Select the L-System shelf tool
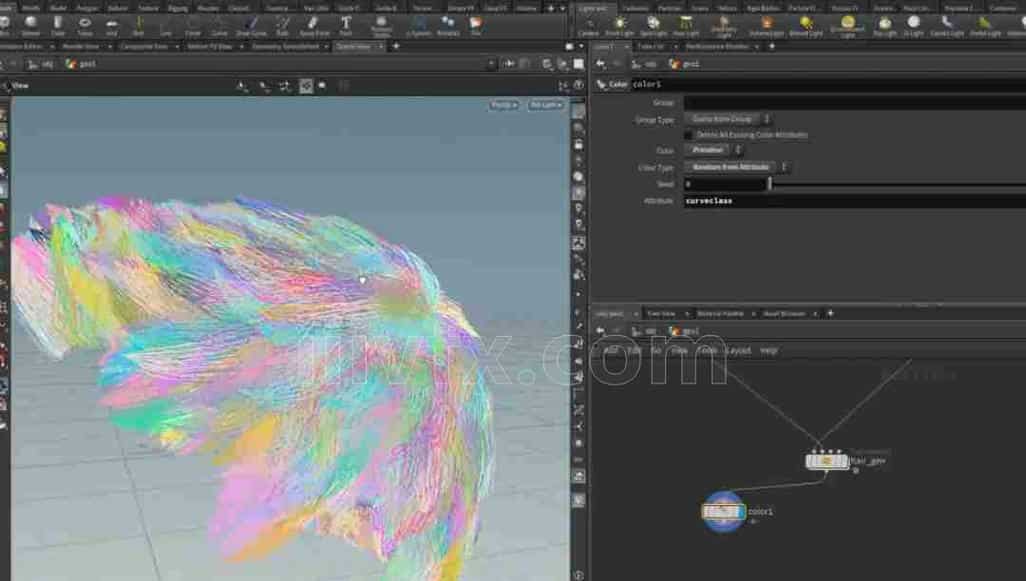The width and height of the screenshot is (1026, 581). pyautogui.click(x=419, y=25)
